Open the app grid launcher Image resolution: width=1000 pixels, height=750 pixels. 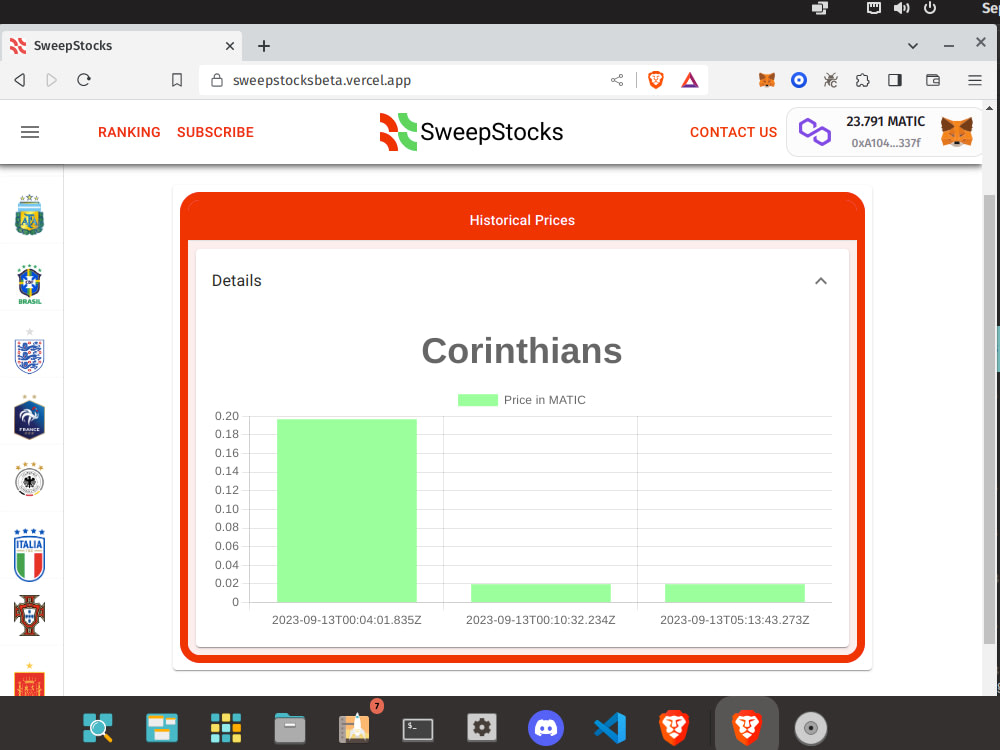pyautogui.click(x=226, y=728)
